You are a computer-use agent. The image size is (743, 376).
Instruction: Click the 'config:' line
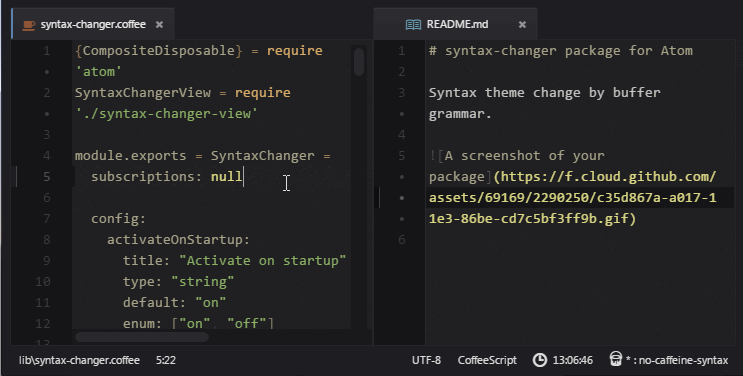tap(118, 219)
